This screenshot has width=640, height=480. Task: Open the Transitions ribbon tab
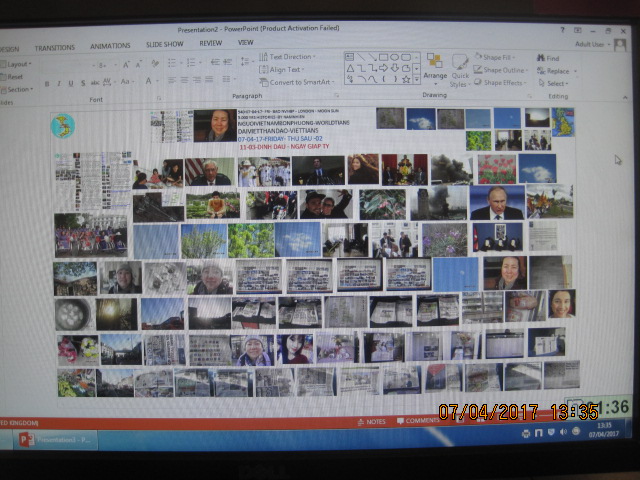[55, 48]
